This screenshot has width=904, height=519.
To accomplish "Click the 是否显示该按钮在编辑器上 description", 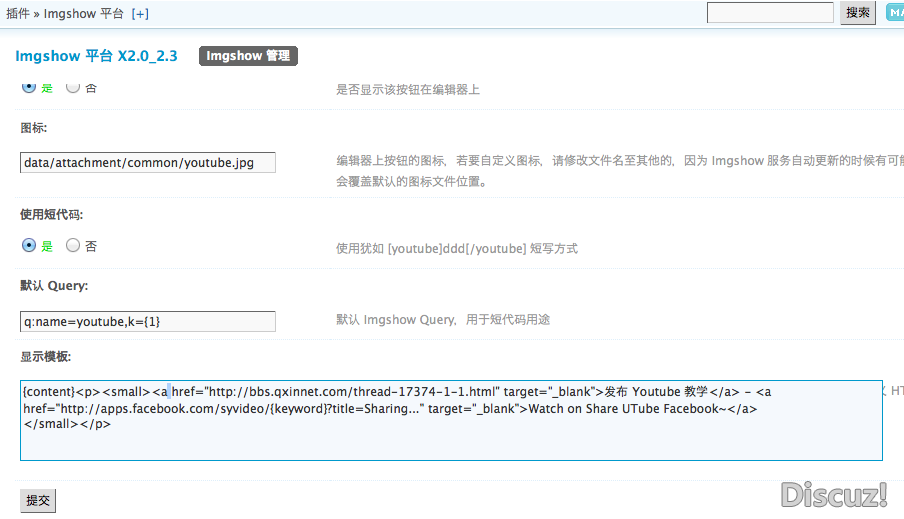I will pyautogui.click(x=408, y=89).
